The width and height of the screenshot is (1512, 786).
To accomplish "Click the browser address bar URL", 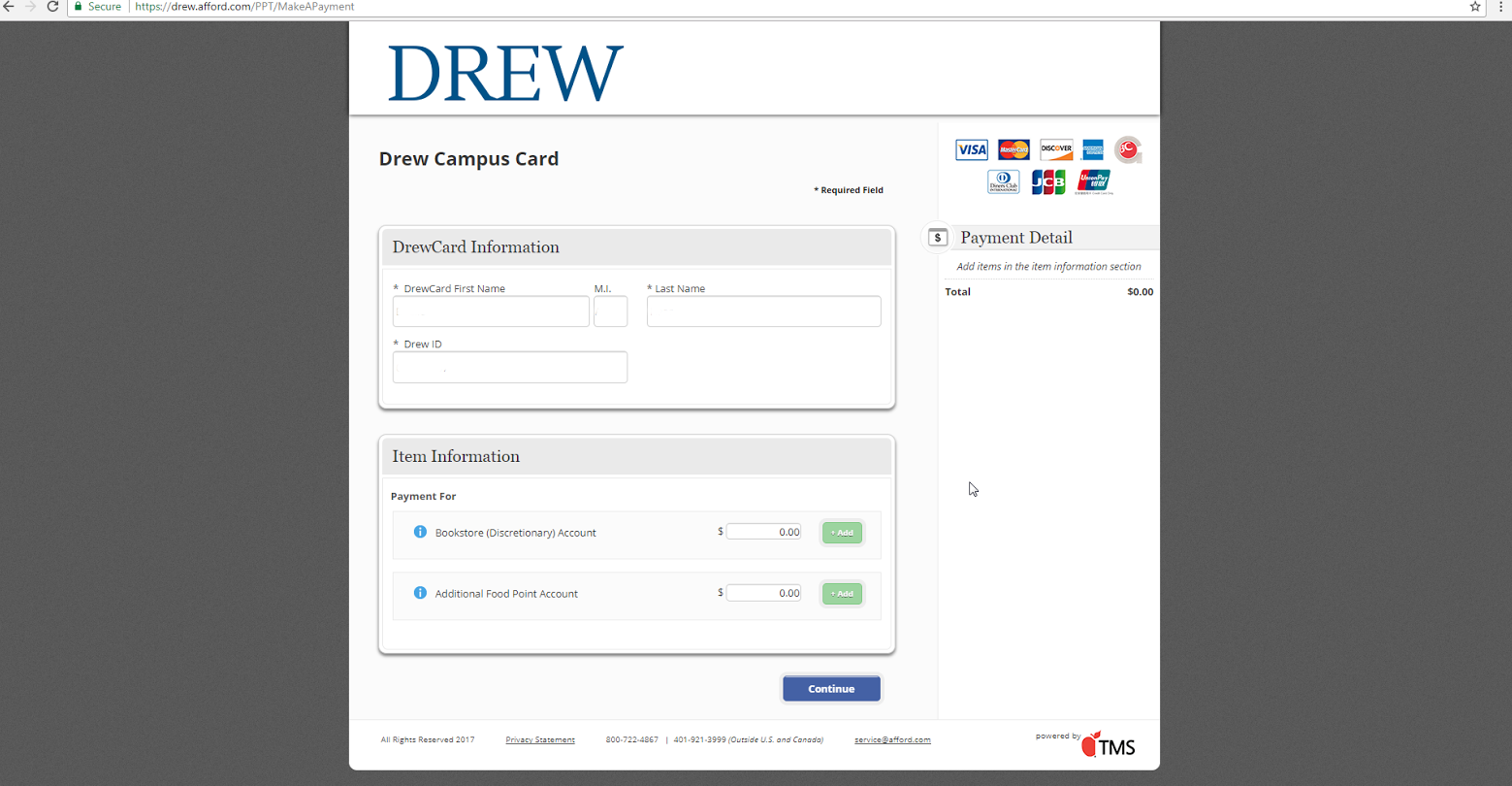I will tap(244, 7).
